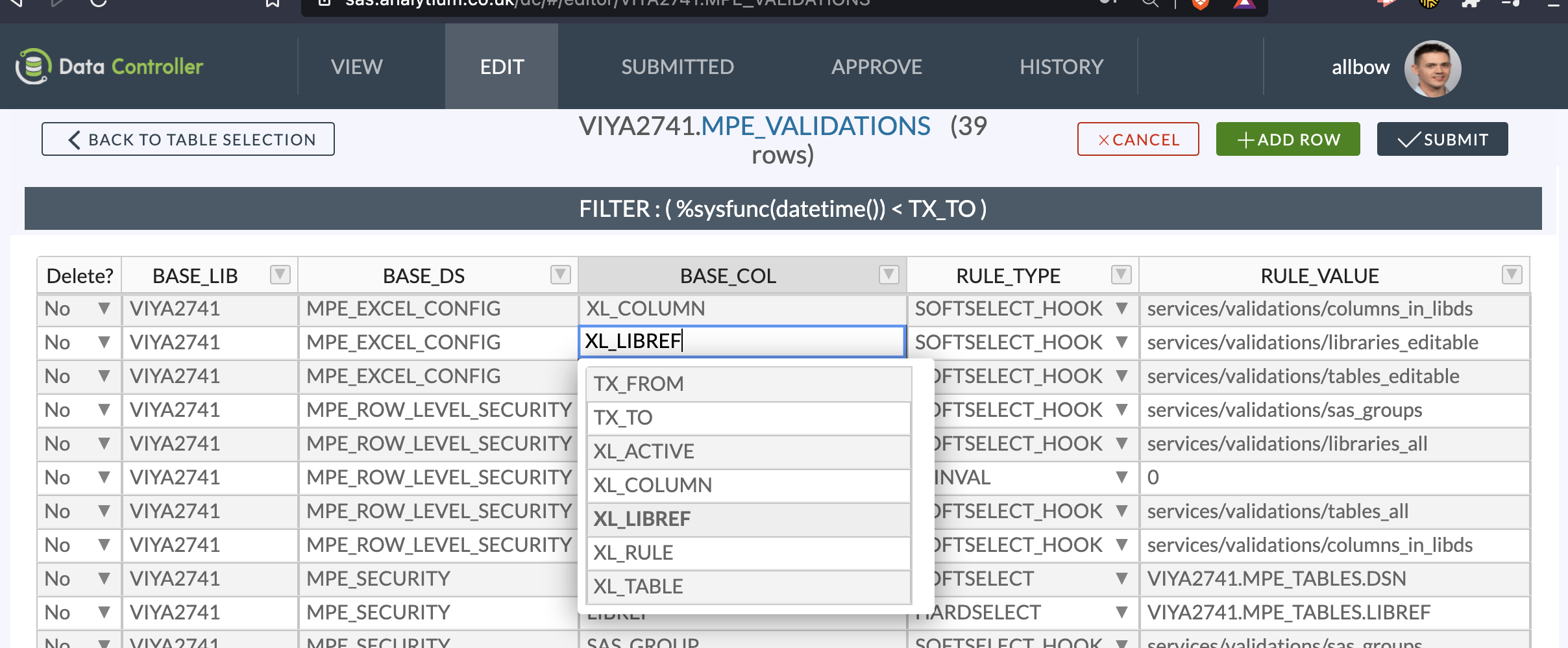This screenshot has width=1568, height=648.
Task: Click the bookmark star in the address bar
Action: tap(271, 3)
